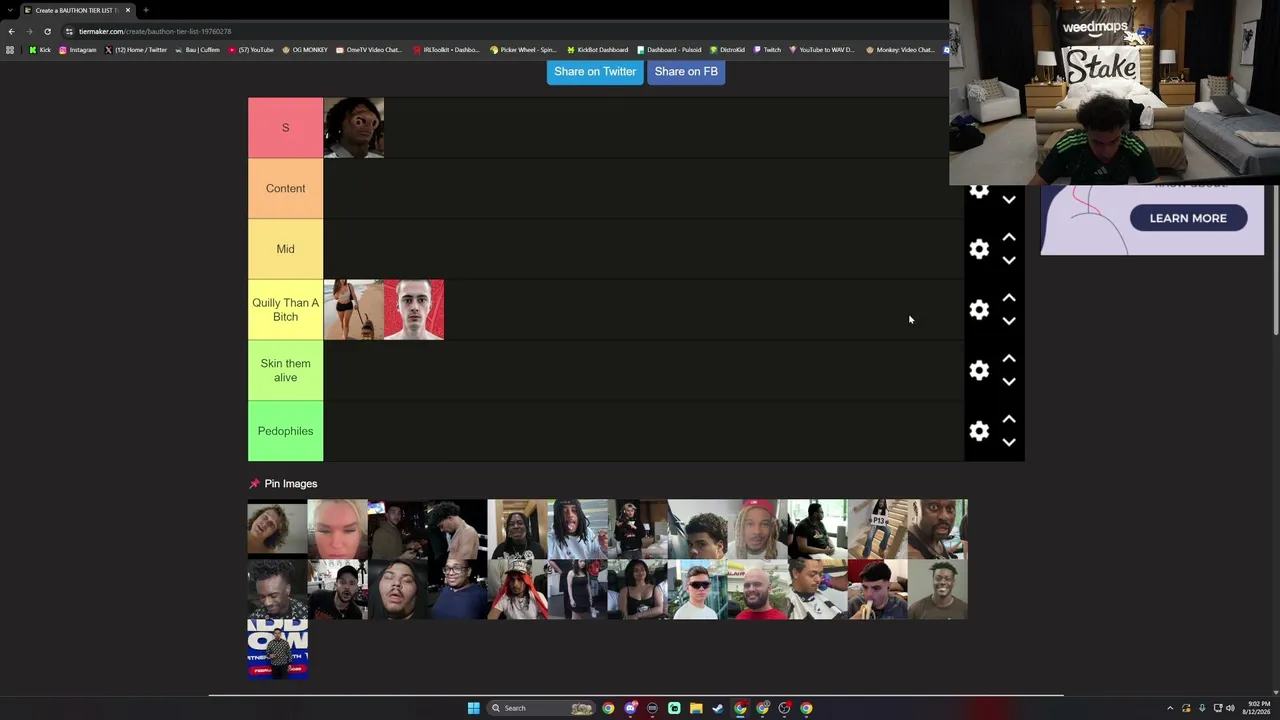Open the Kick bookmark
This screenshot has width=1280, height=720.
tap(40, 50)
